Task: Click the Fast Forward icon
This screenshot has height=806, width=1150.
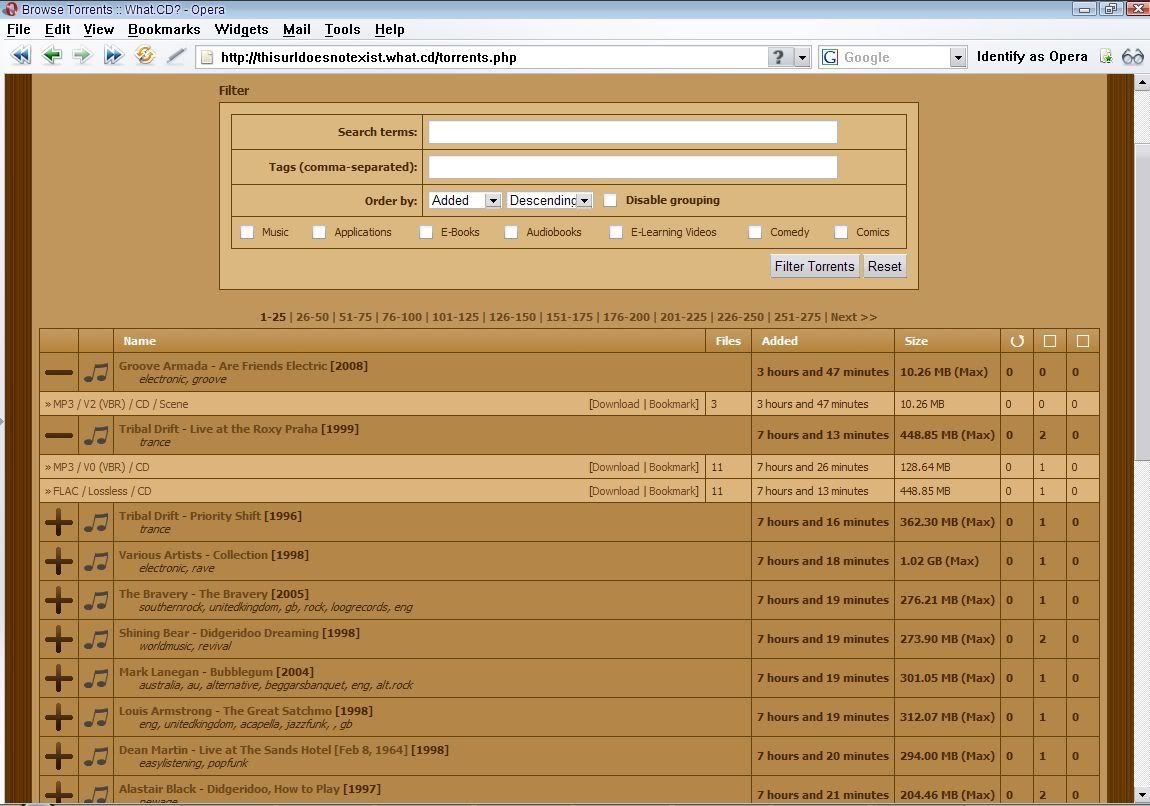Action: click(113, 56)
